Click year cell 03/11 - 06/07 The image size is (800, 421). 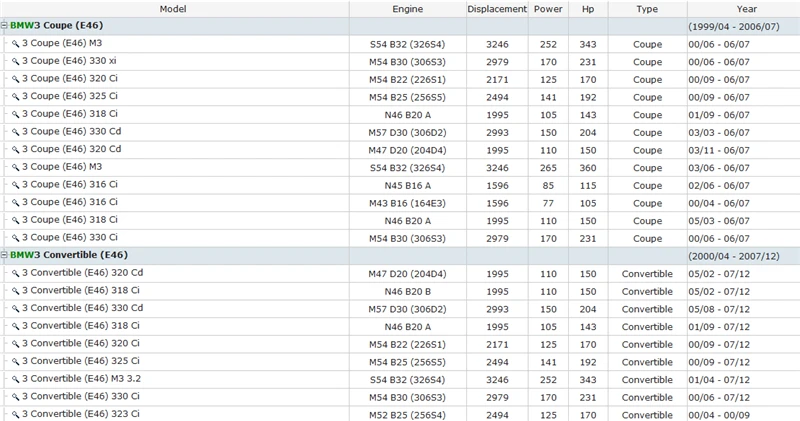point(719,151)
